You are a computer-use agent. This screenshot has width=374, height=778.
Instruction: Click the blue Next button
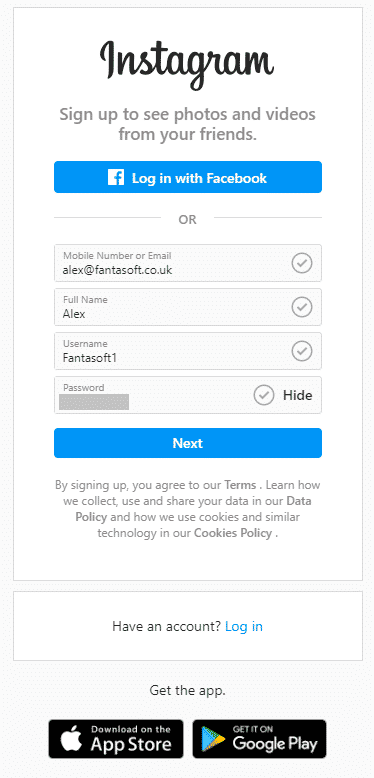(x=188, y=443)
